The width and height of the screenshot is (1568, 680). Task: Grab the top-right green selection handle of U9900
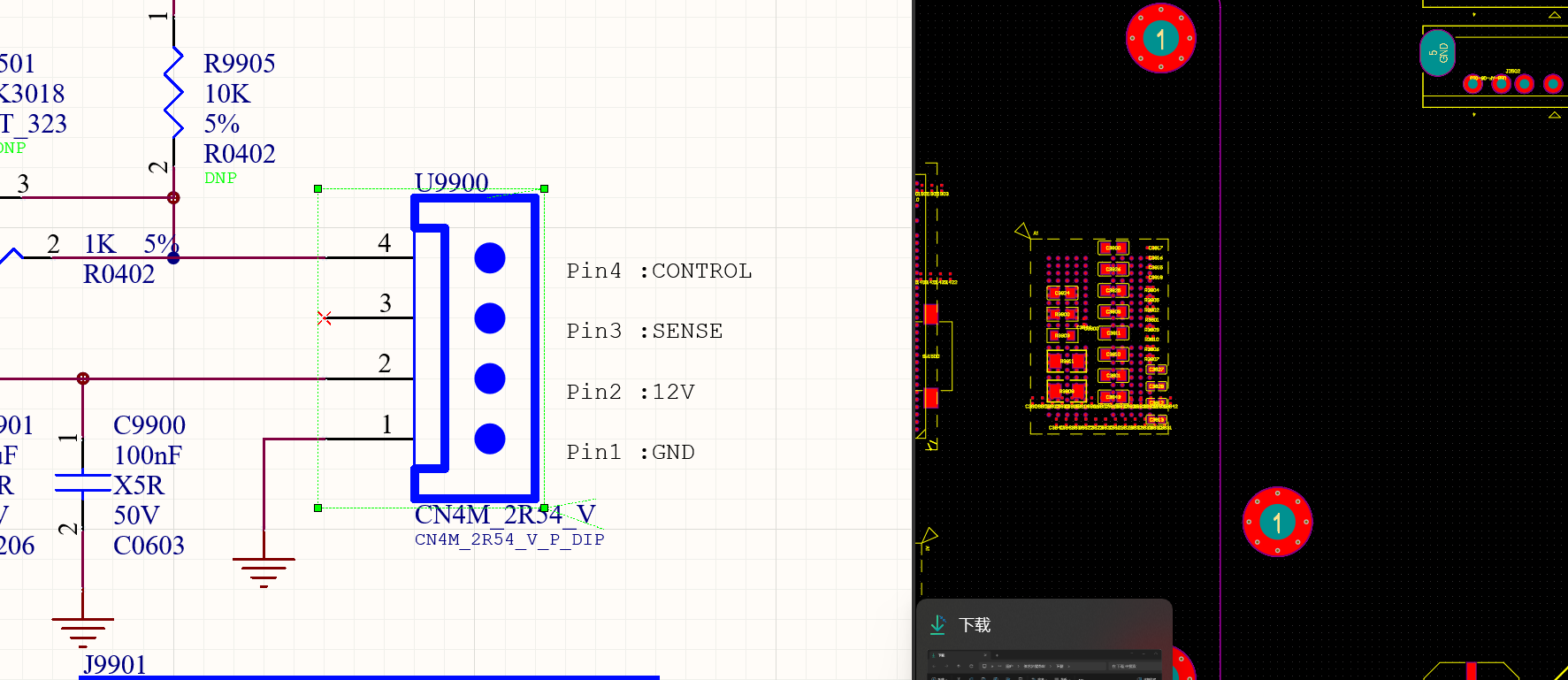(544, 188)
